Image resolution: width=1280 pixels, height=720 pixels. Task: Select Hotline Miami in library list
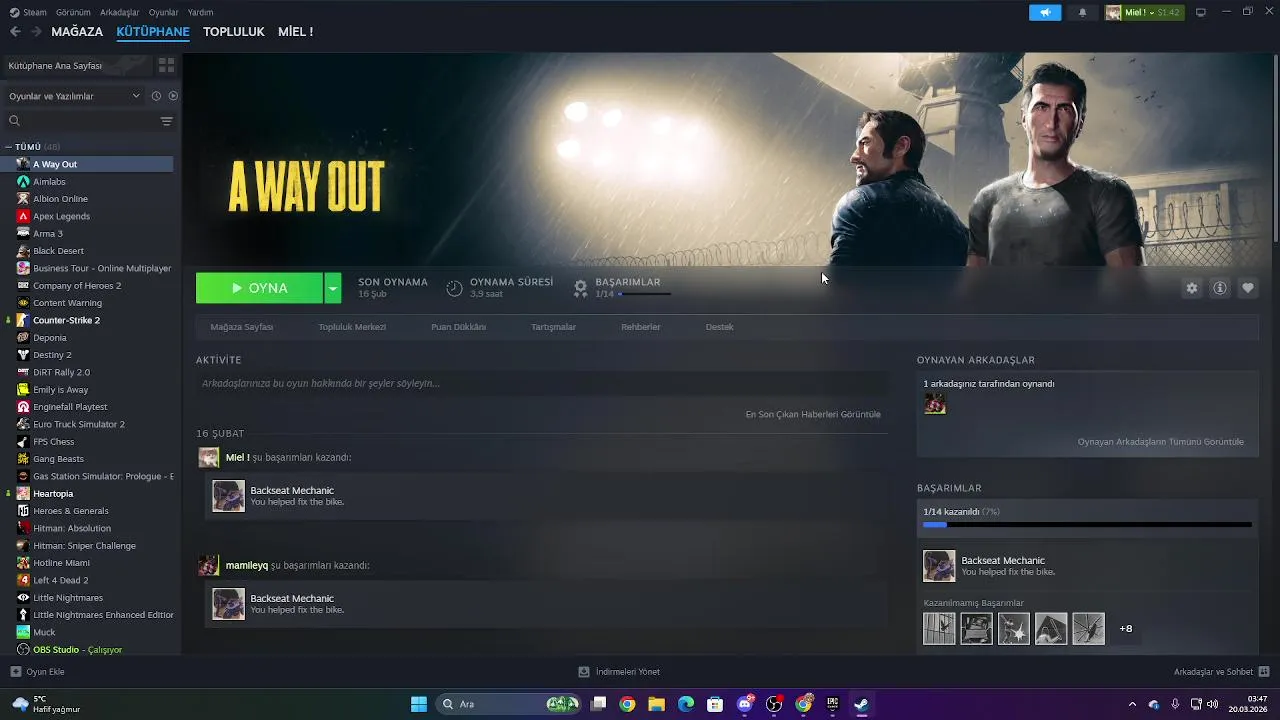(61, 563)
